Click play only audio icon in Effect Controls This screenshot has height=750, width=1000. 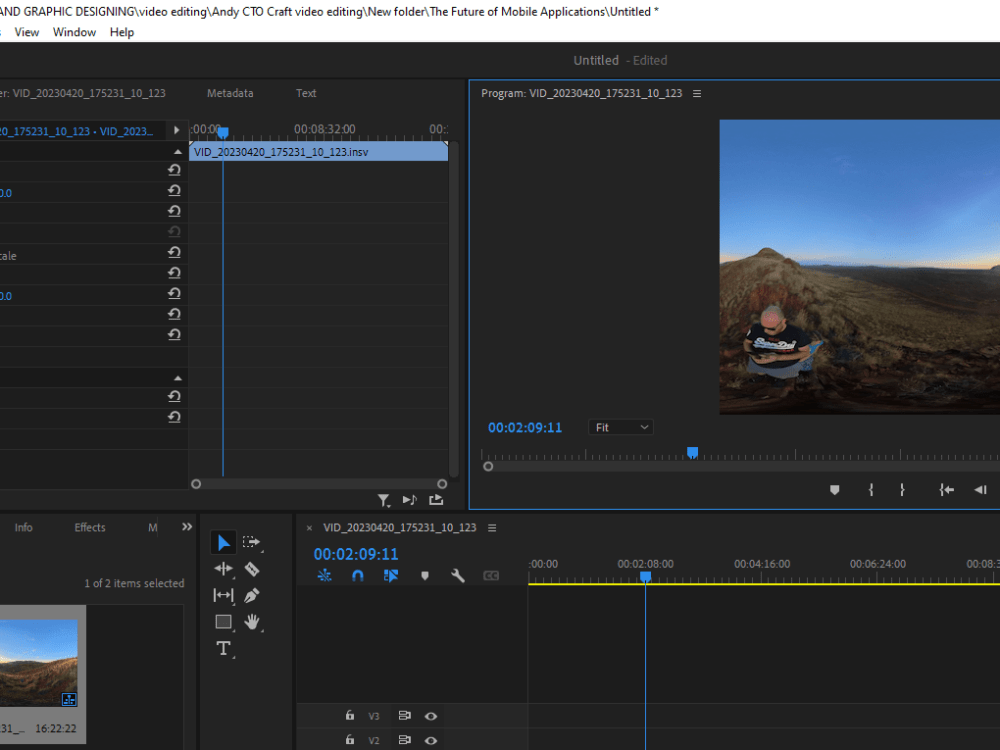point(409,500)
